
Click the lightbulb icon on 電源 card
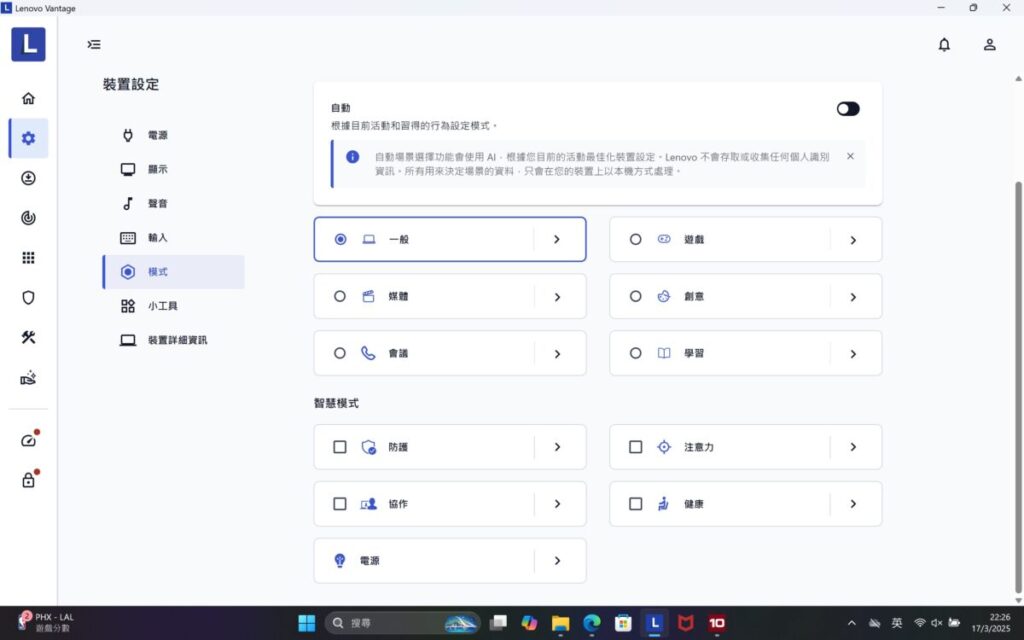tap(340, 560)
